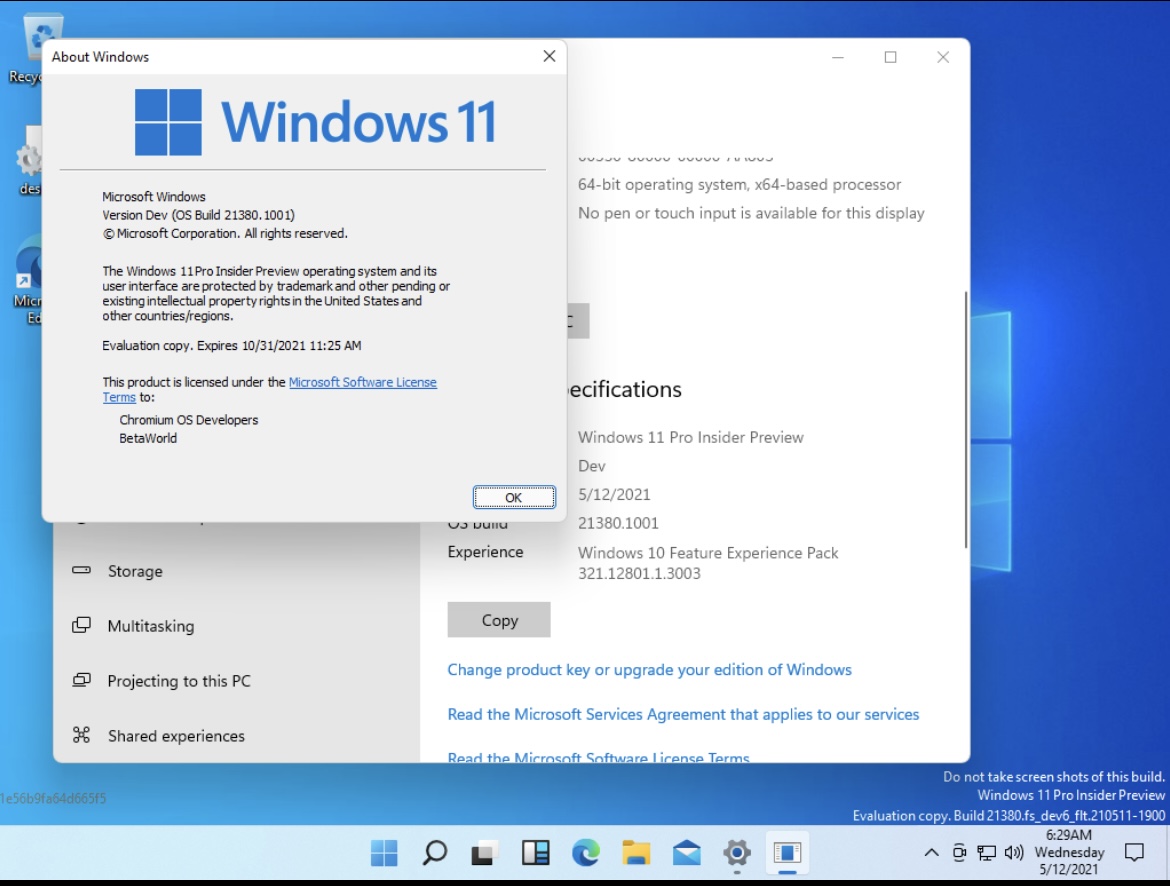Click the Meet Now tray icon
1170x886 pixels.
pos(959,852)
